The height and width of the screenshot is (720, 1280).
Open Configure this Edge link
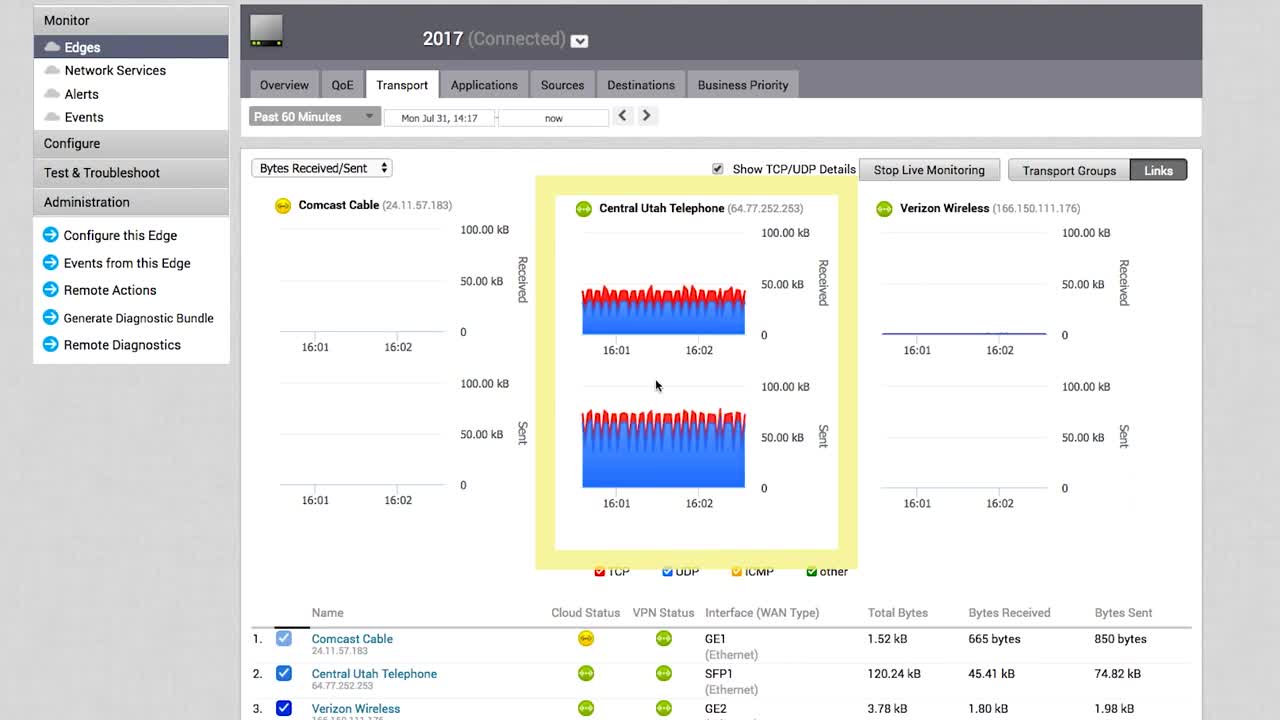pyautogui.click(x=120, y=235)
